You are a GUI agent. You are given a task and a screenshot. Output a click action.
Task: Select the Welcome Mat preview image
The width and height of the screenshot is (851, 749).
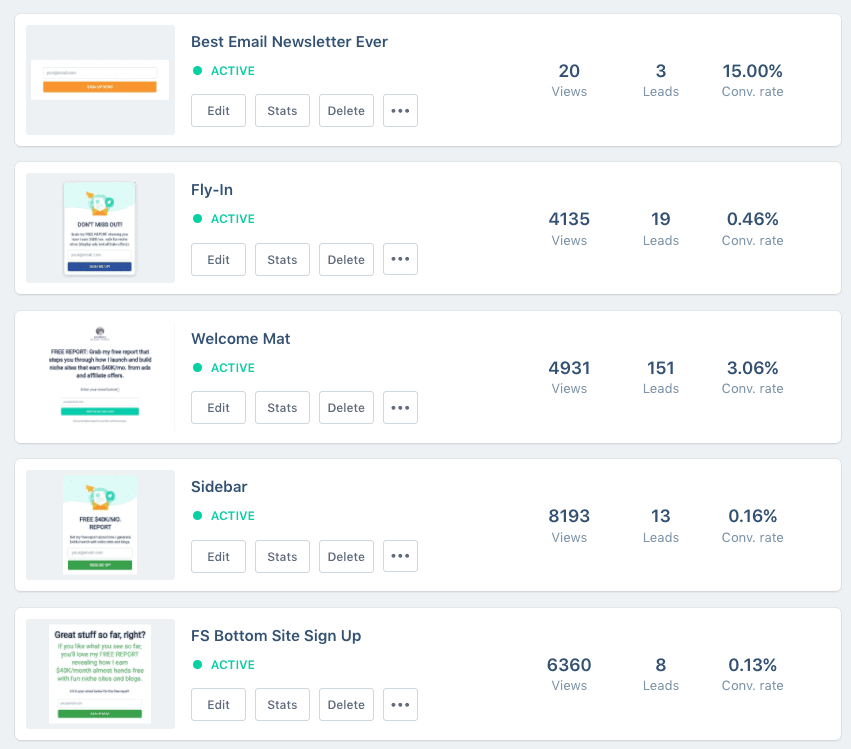(x=100, y=377)
